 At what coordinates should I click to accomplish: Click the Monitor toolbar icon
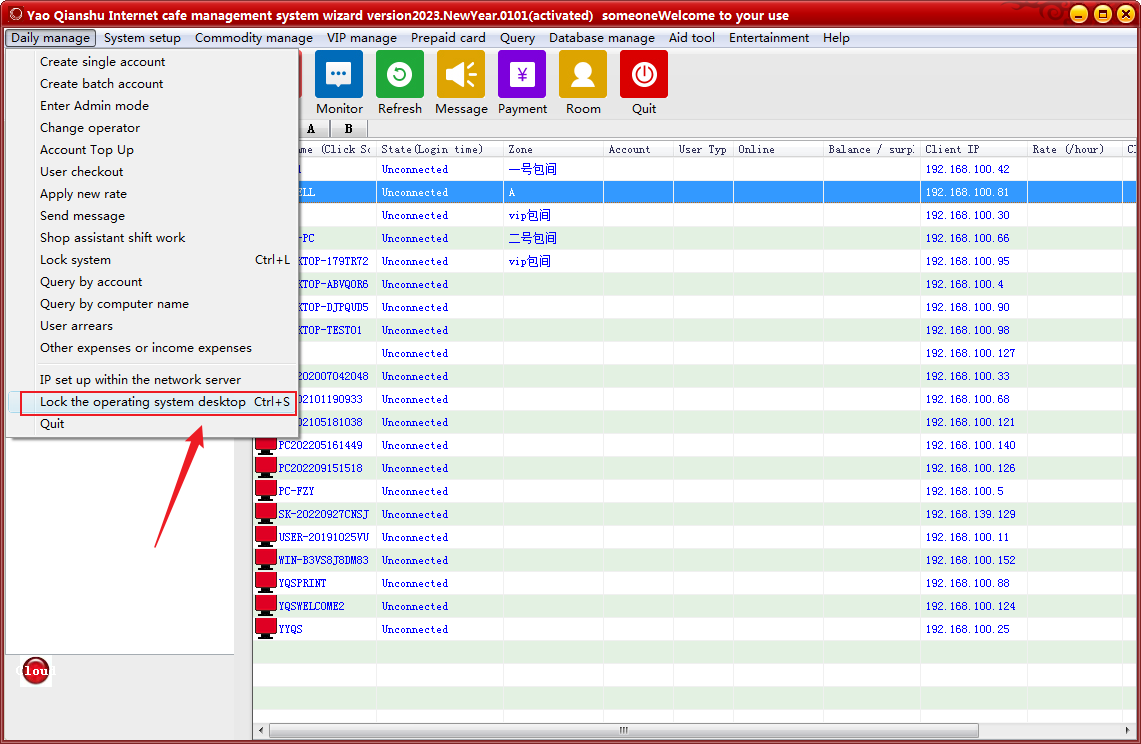(339, 75)
